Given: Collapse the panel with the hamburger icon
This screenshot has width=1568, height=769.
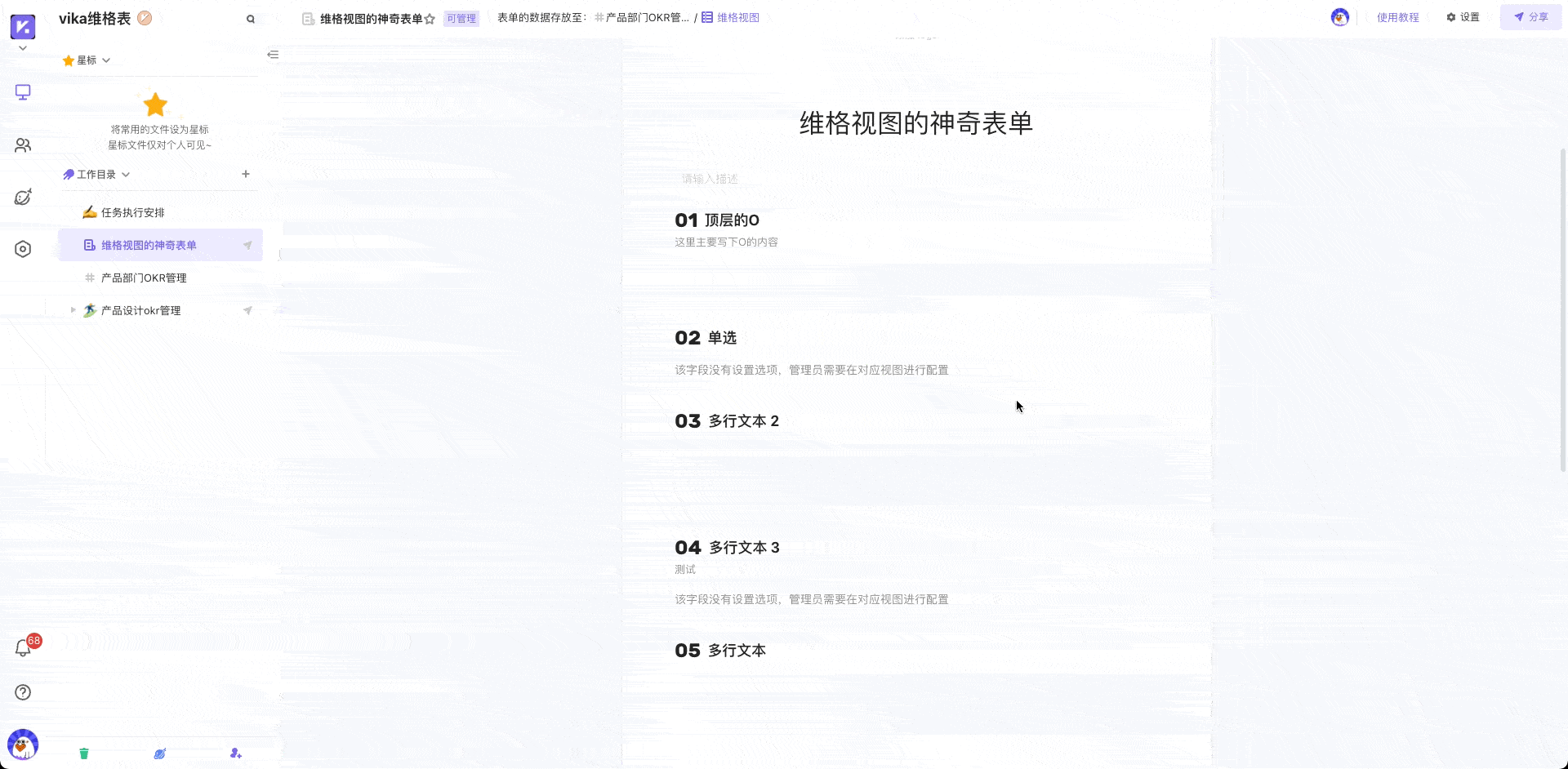Looking at the screenshot, I should coord(273,54).
